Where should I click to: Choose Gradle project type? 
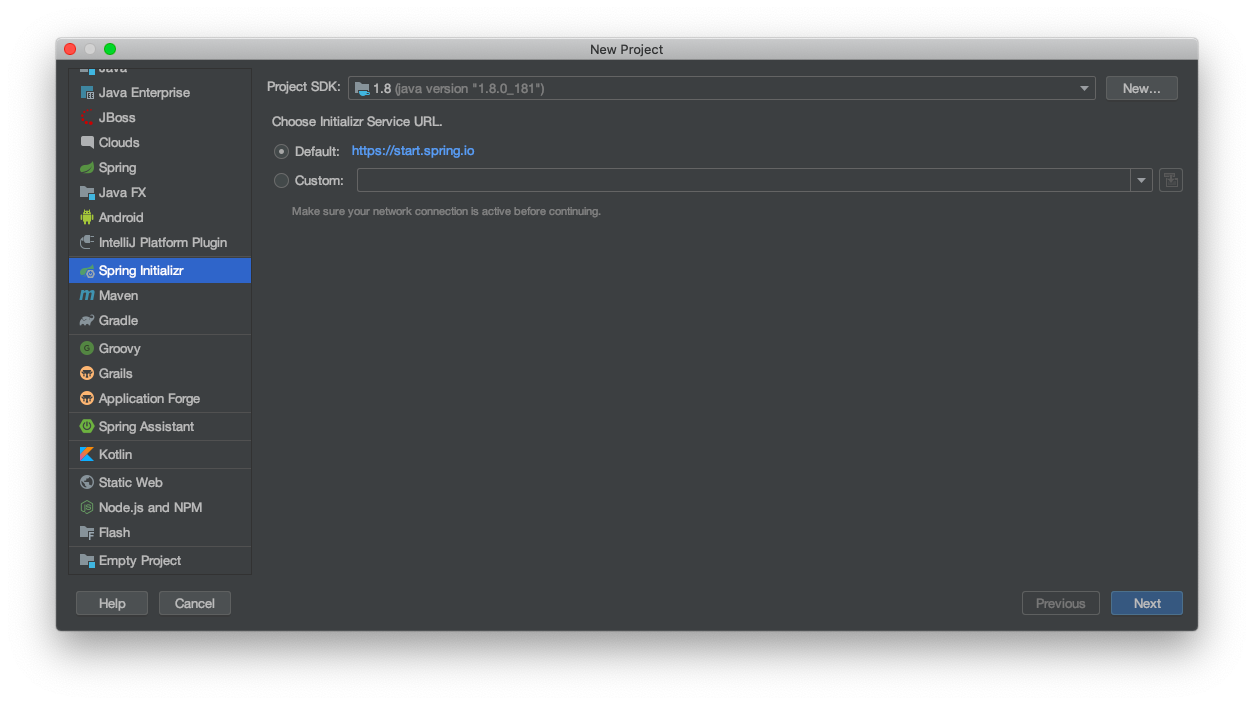[160, 321]
